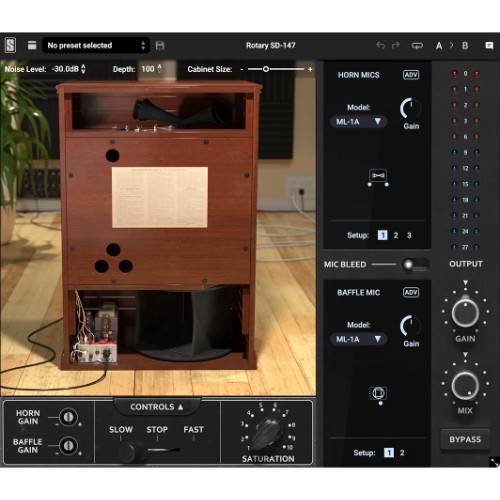Select the horn mics stereo placement icon
500x500 pixels.
(378, 178)
